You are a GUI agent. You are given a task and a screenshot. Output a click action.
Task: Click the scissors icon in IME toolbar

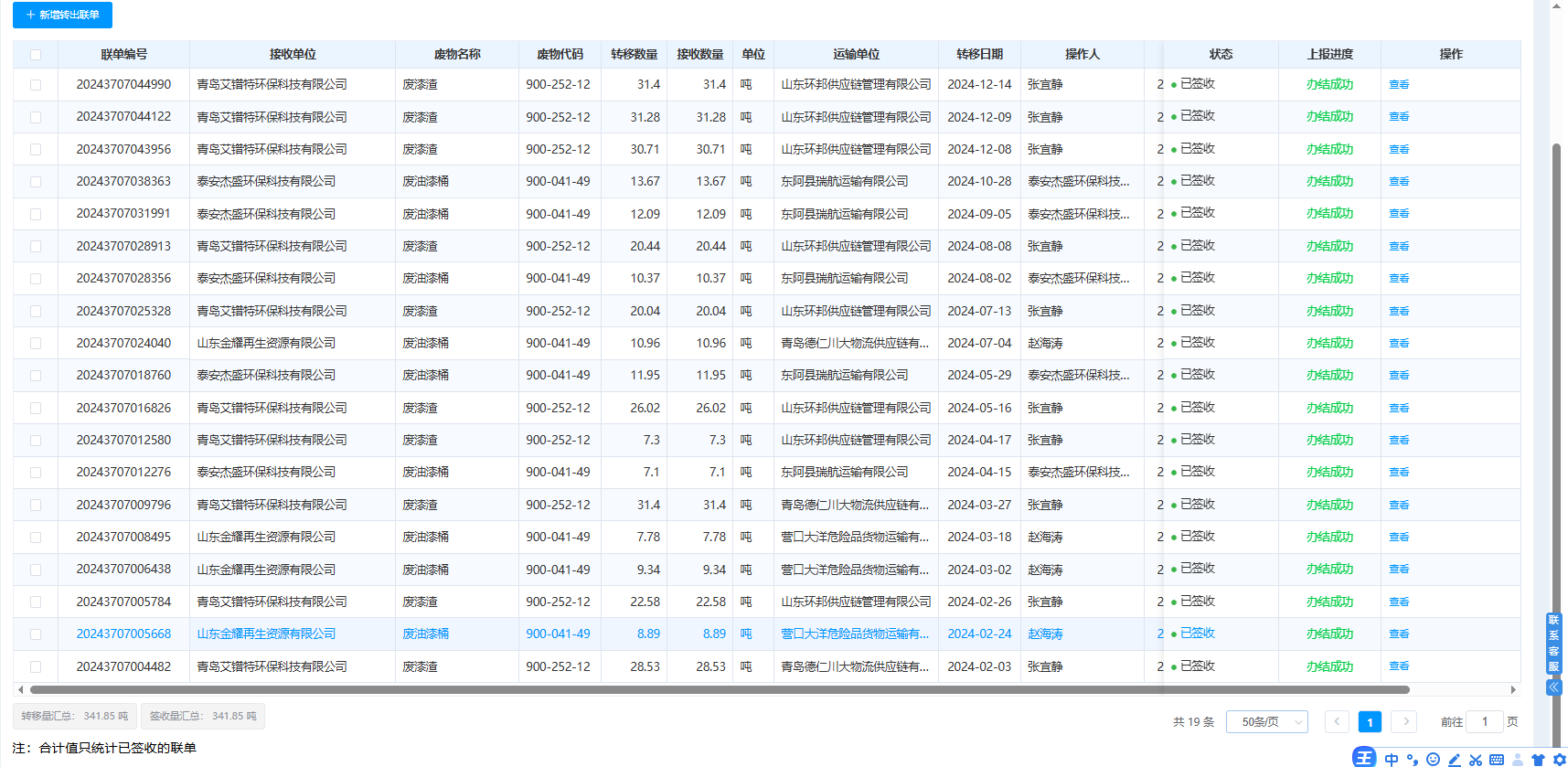(x=1475, y=760)
